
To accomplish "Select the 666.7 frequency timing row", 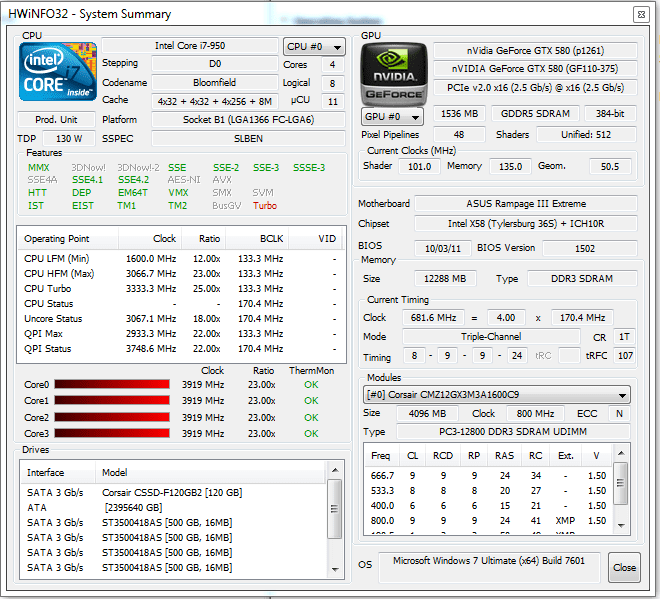I will pyautogui.click(x=488, y=476).
